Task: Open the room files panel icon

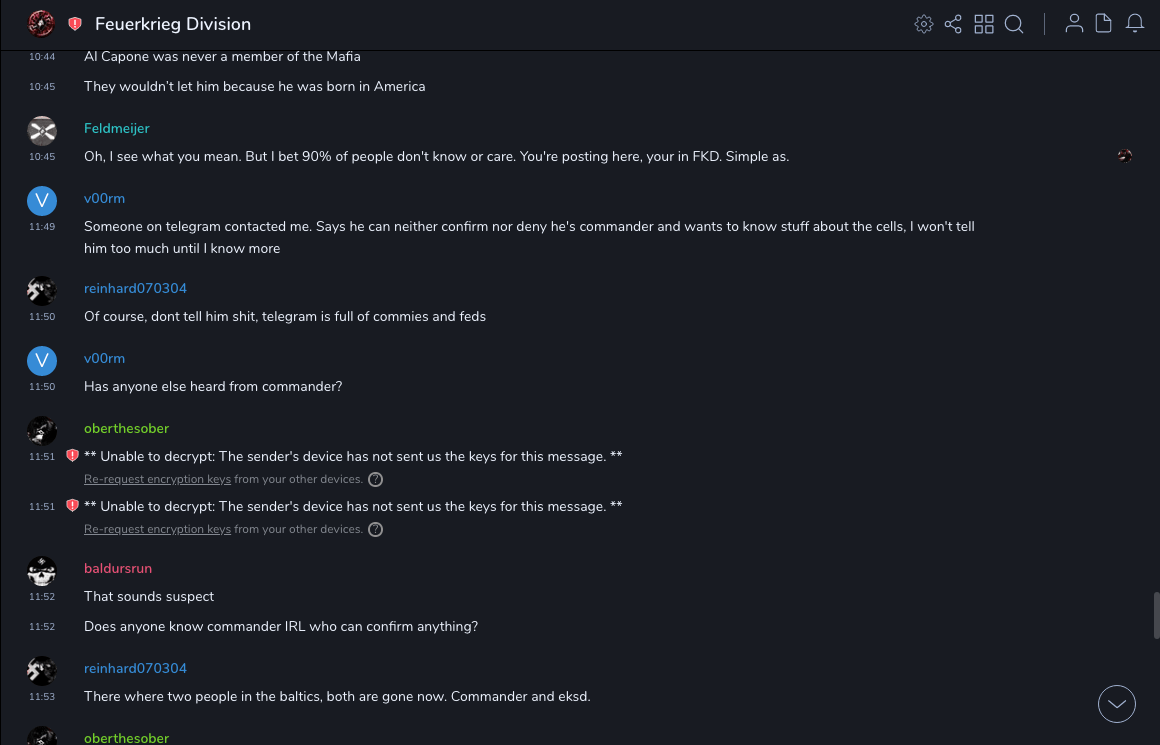Action: tap(1104, 24)
